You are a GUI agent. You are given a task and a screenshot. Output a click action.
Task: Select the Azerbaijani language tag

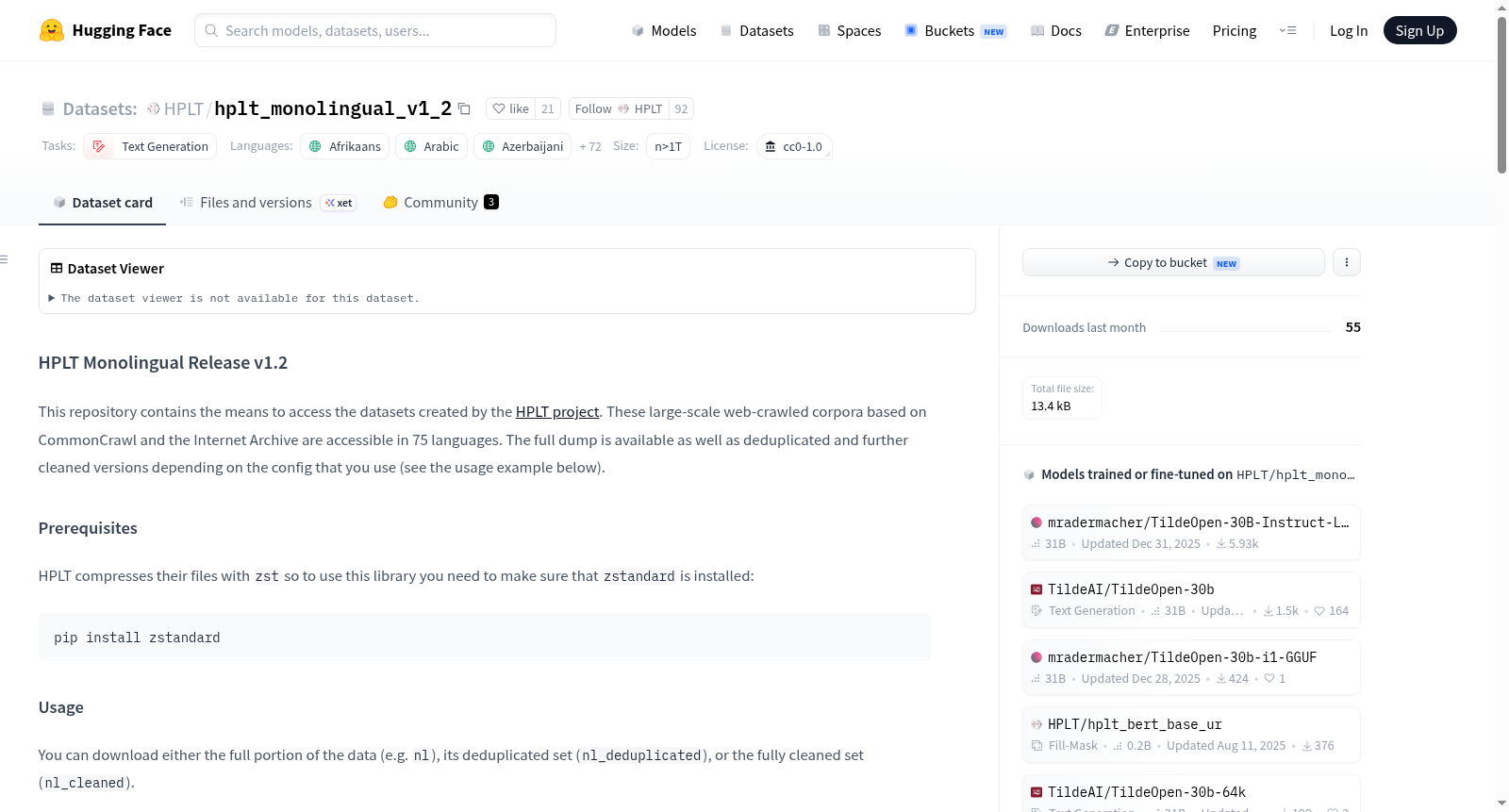tap(522, 146)
